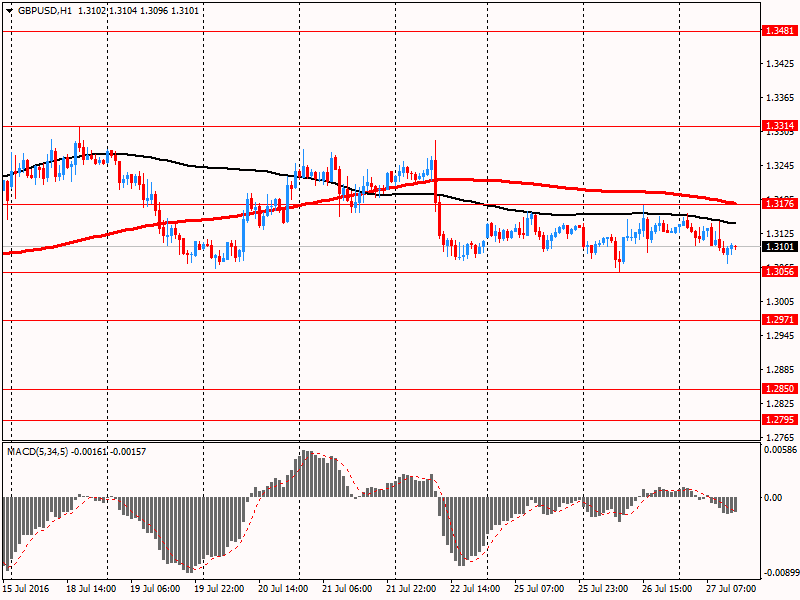
Task: Select the 1.3481 red price level label
Action: pyautogui.click(x=780, y=31)
